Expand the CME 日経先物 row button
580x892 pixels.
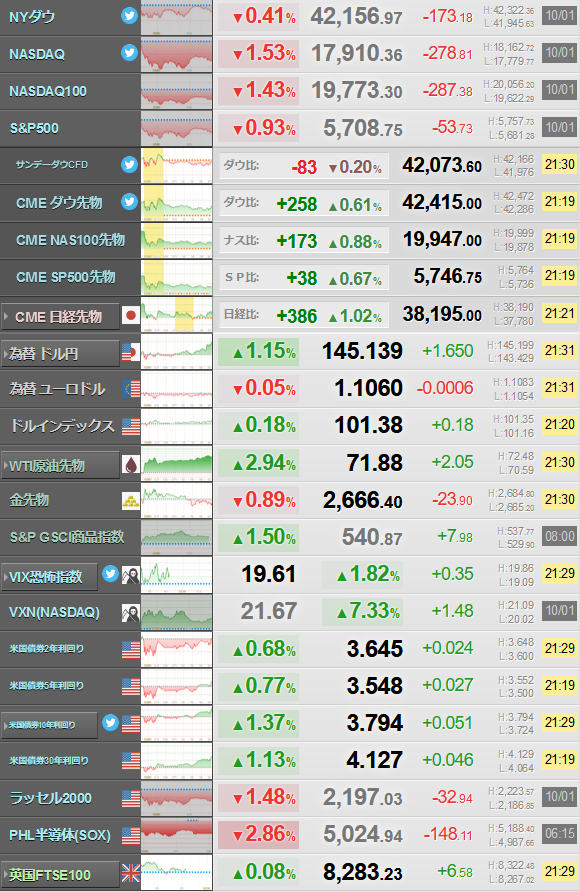(x=60, y=317)
